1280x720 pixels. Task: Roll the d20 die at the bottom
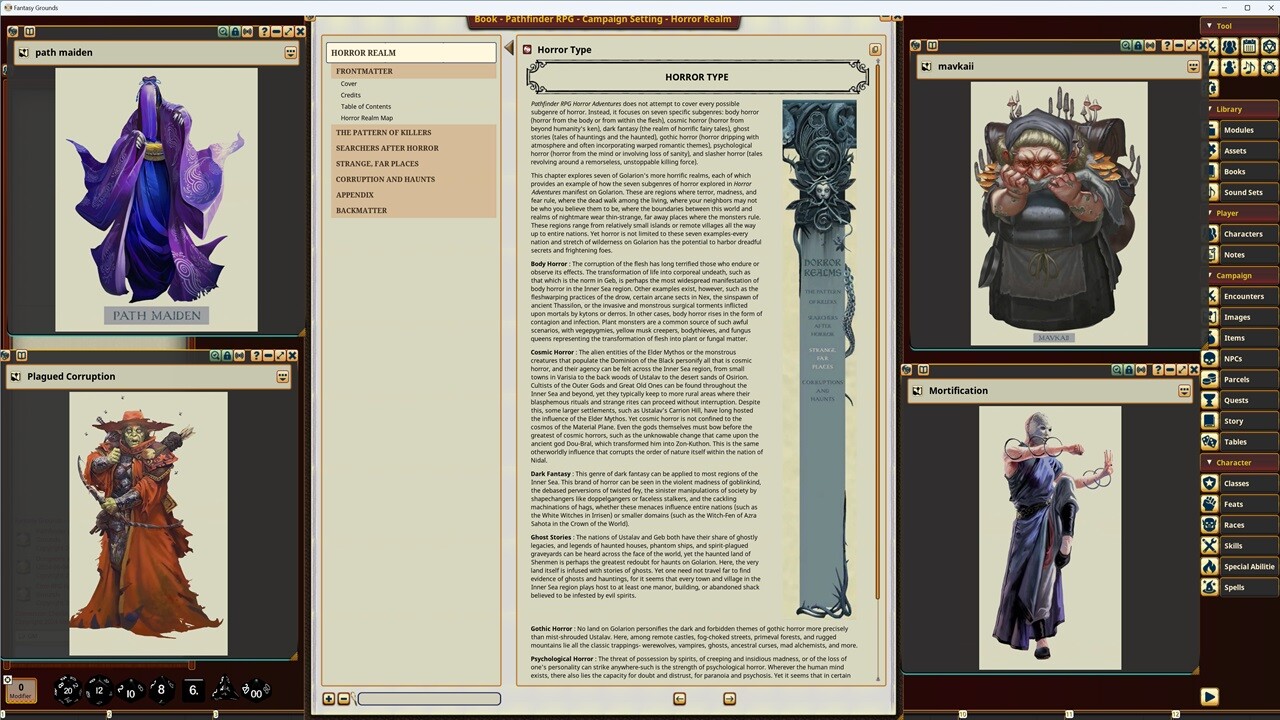(x=66, y=689)
